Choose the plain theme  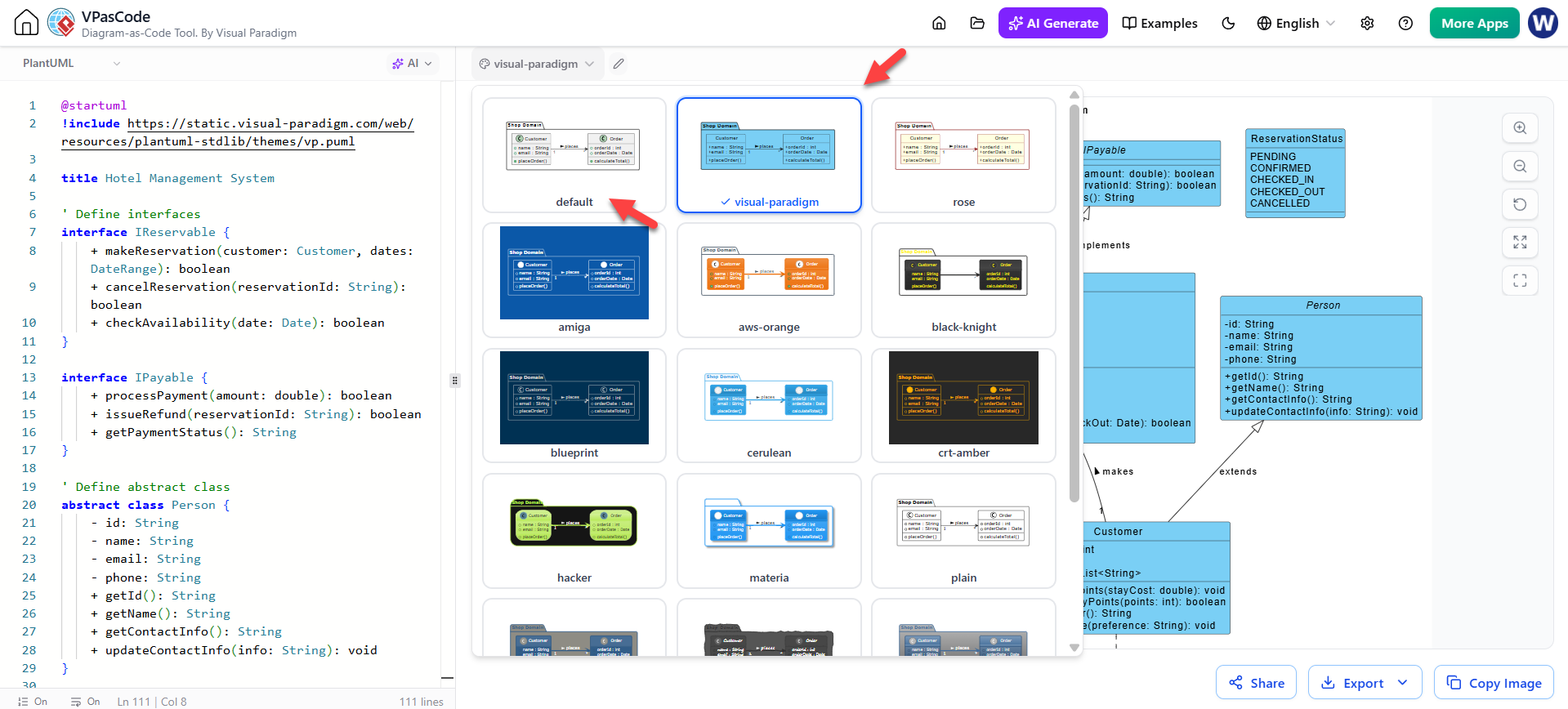(964, 531)
